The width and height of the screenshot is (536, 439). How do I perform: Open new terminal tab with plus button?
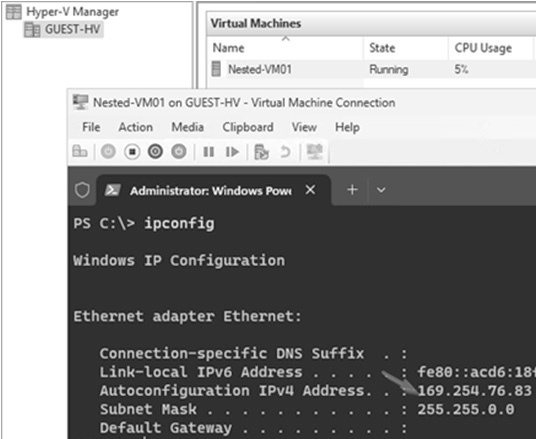pos(352,189)
